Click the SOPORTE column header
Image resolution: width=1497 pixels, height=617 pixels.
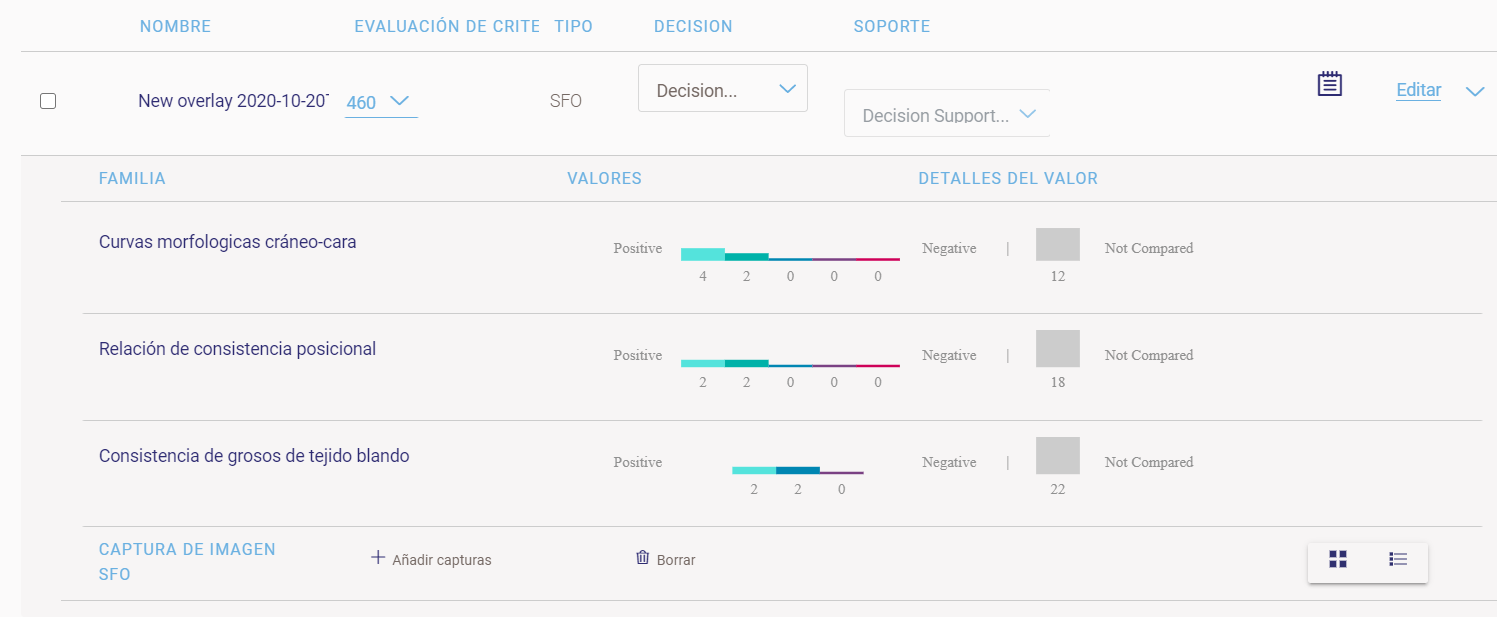click(892, 27)
